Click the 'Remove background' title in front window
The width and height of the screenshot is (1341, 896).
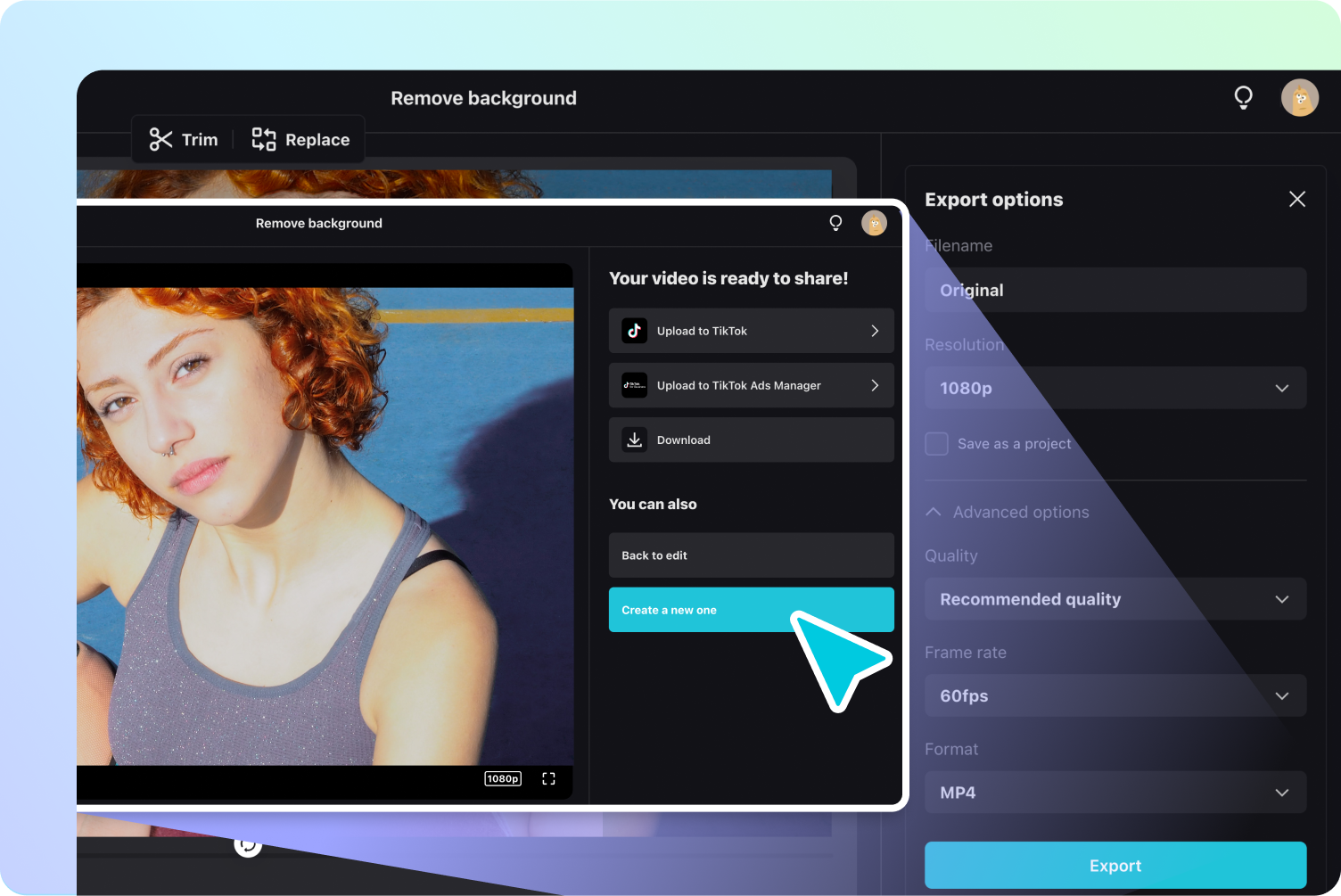(x=319, y=223)
